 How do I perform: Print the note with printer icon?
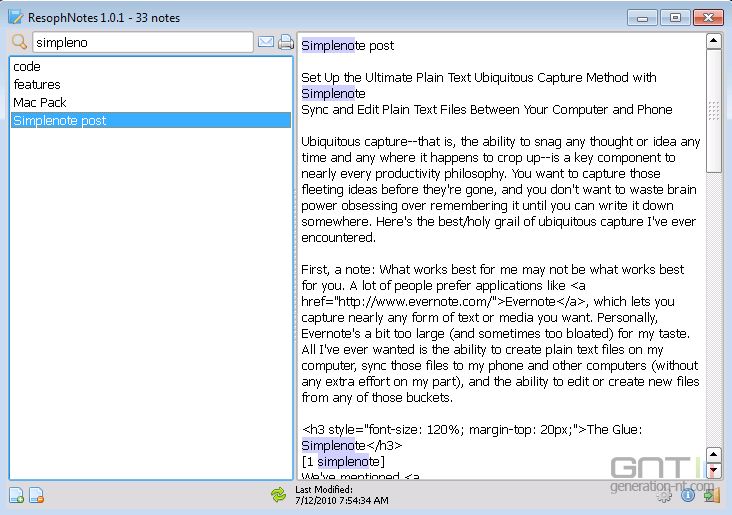pyautogui.click(x=285, y=42)
